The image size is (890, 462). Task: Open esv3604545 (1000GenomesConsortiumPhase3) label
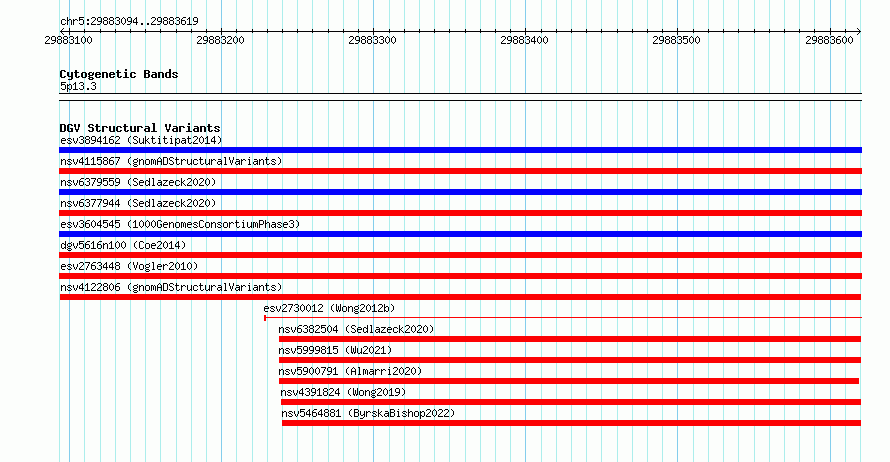180,224
